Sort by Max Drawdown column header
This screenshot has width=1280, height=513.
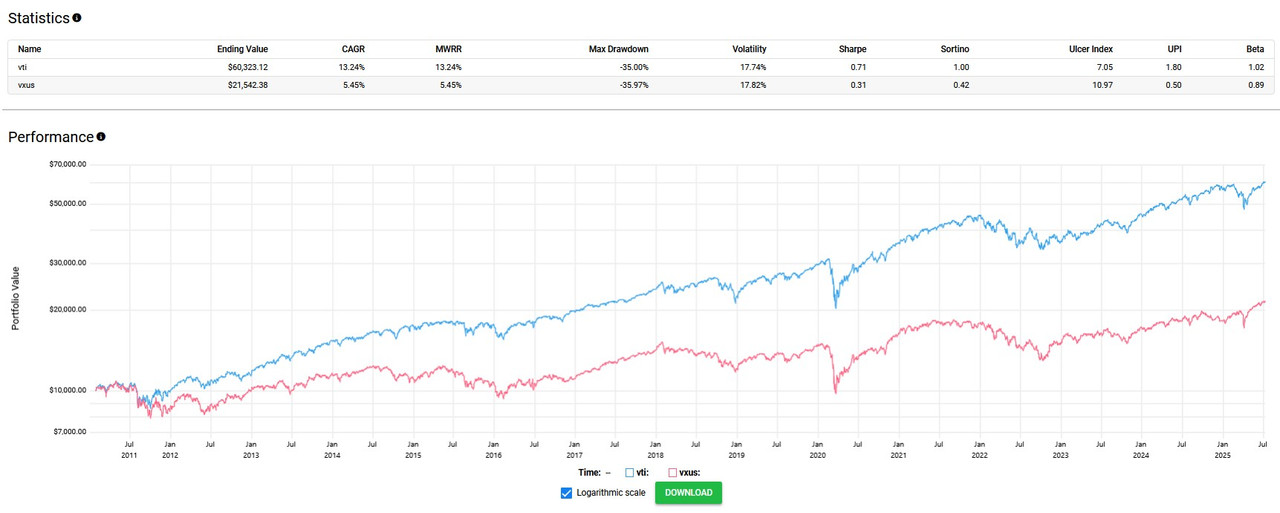[x=619, y=49]
